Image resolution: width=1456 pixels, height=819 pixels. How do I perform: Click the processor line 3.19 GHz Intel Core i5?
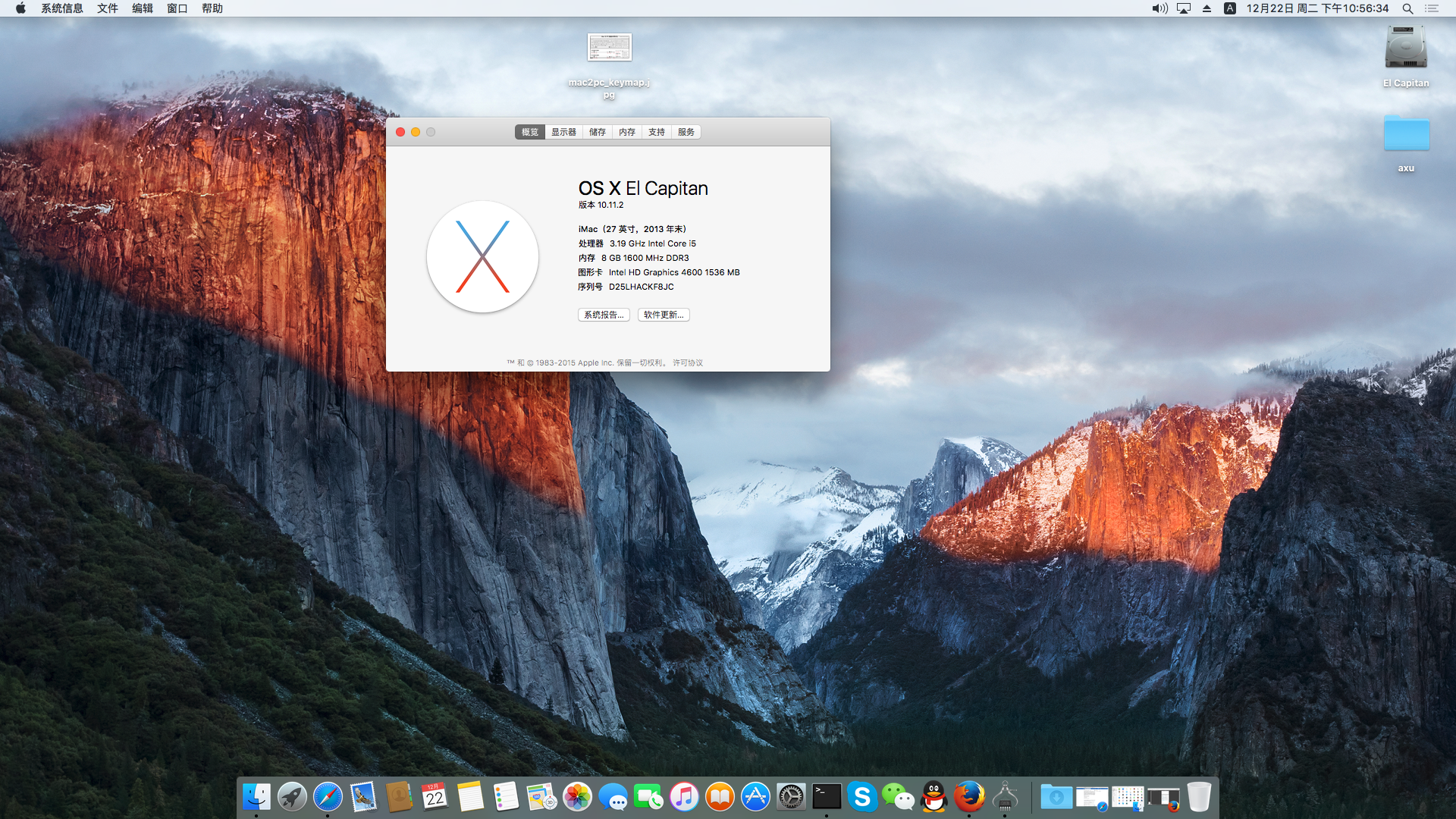(x=652, y=243)
